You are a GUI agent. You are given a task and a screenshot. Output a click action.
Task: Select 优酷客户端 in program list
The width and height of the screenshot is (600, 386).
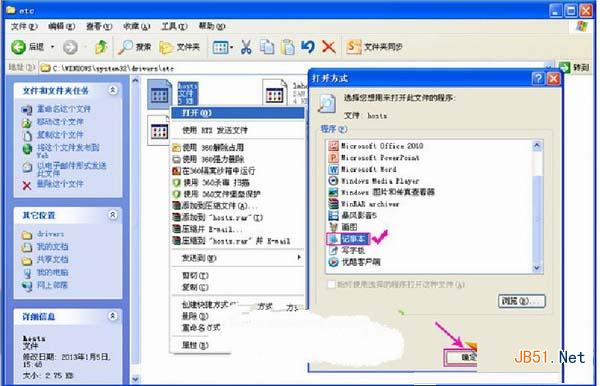[354, 262]
